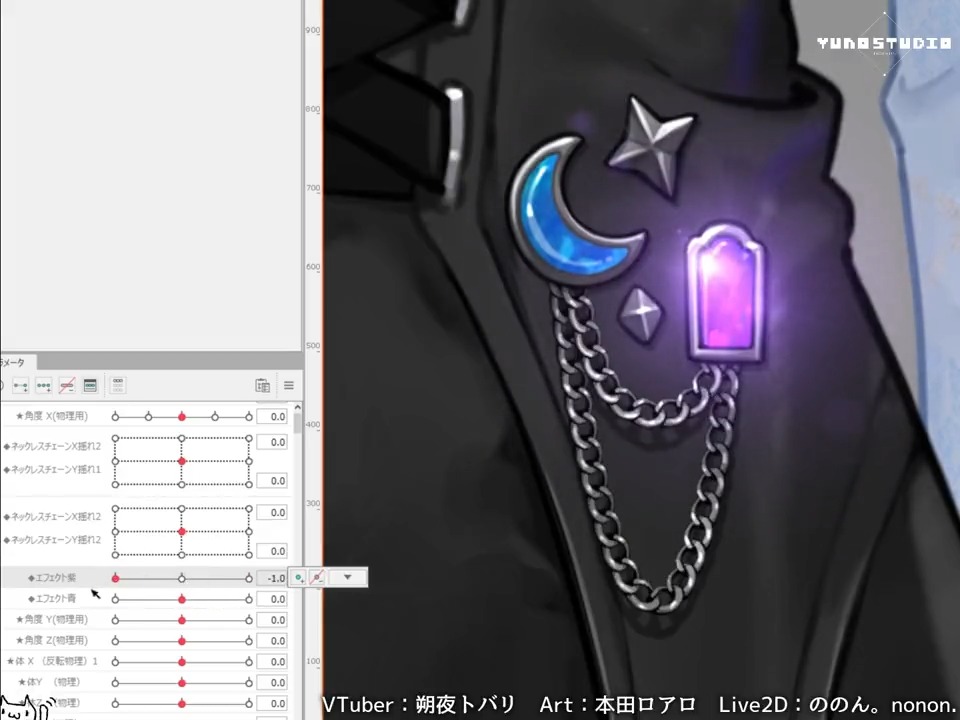Click the エフェクト紫 slider middle key point
Viewport: 960px width, 720px height.
pos(182,579)
